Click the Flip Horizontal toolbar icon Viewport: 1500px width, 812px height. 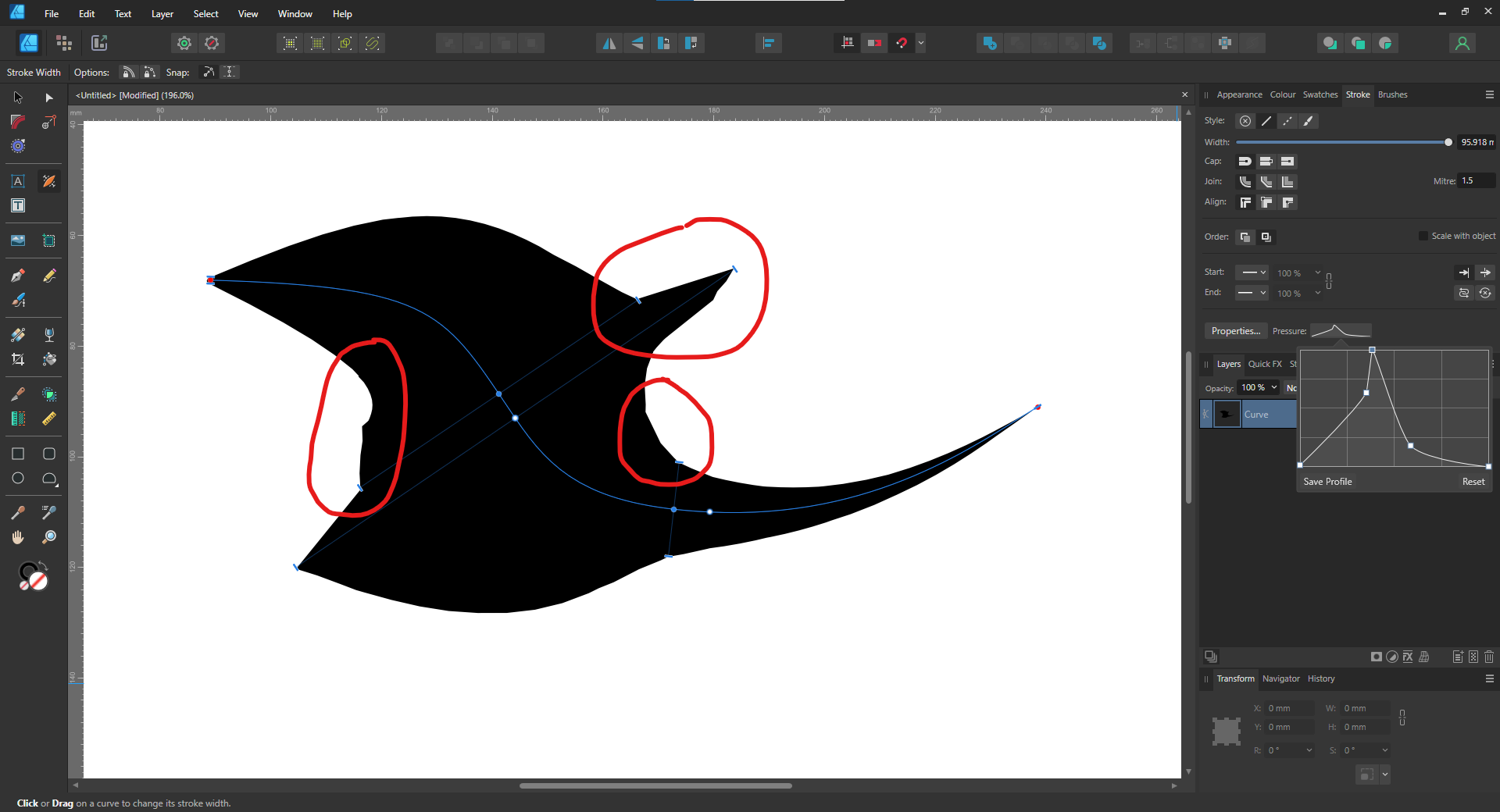[609, 44]
